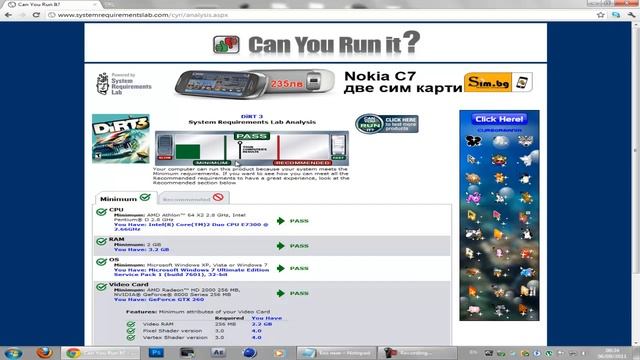This screenshot has height=360, width=640.
Task: Switch to the Recommended tab
Action: [194, 198]
